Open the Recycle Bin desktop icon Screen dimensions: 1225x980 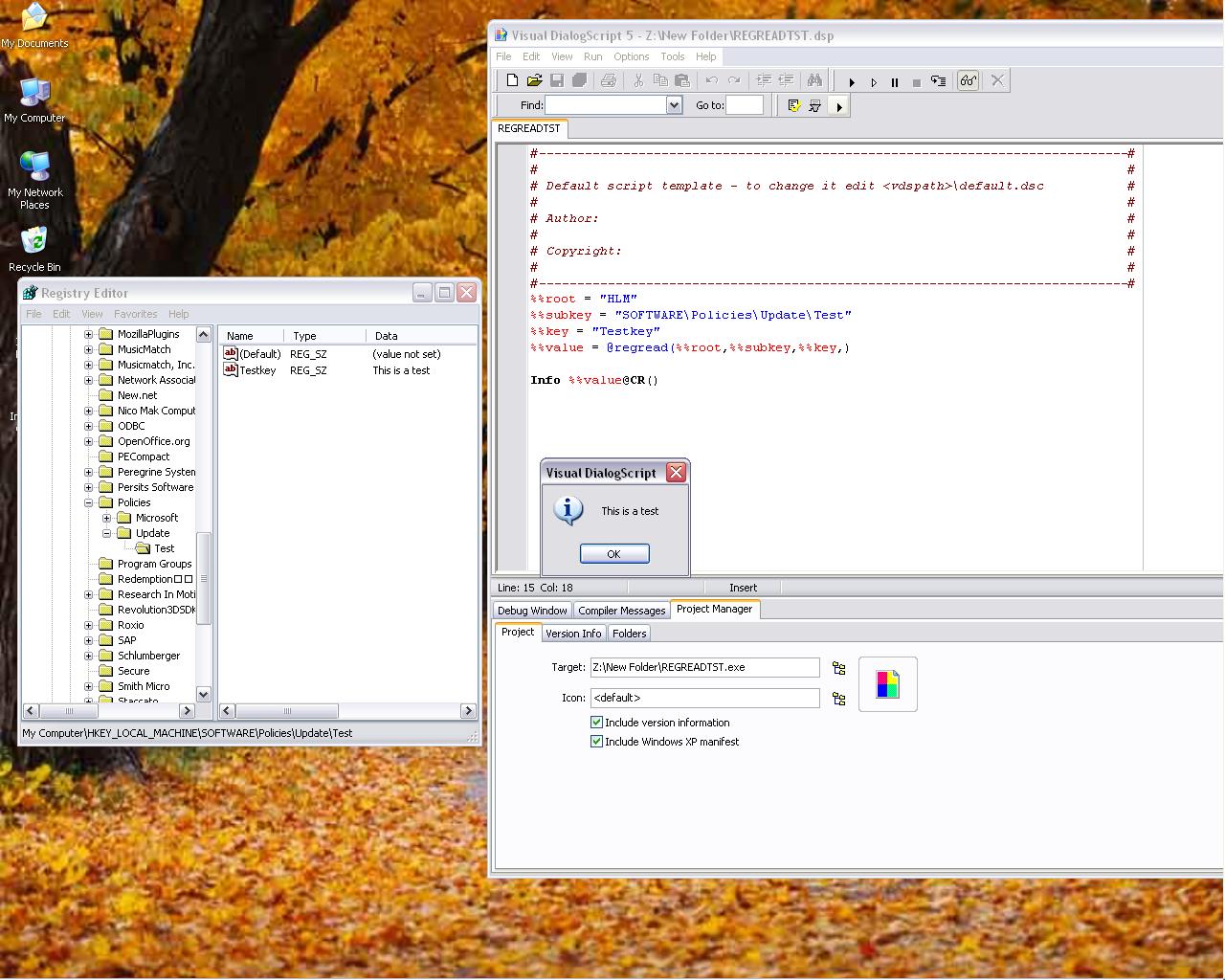34,250
